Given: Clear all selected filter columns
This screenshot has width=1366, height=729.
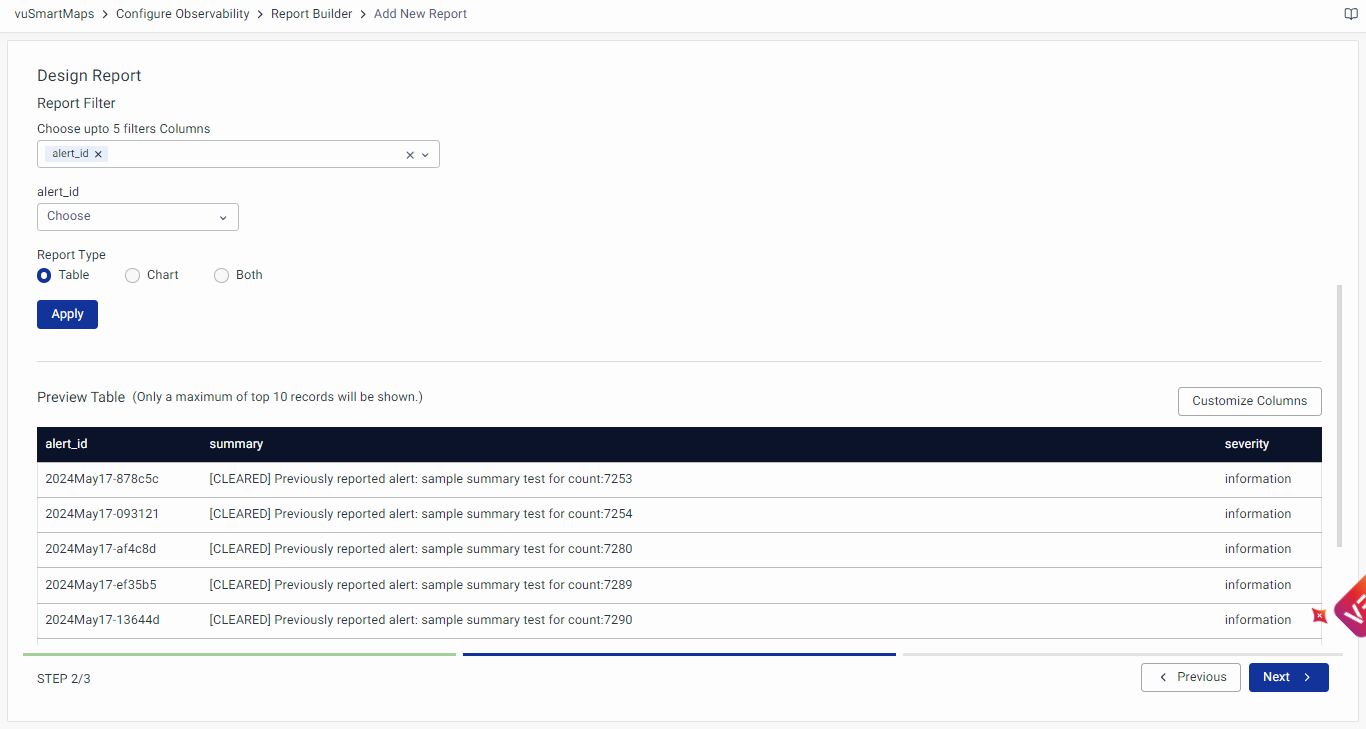Looking at the screenshot, I should coord(410,155).
